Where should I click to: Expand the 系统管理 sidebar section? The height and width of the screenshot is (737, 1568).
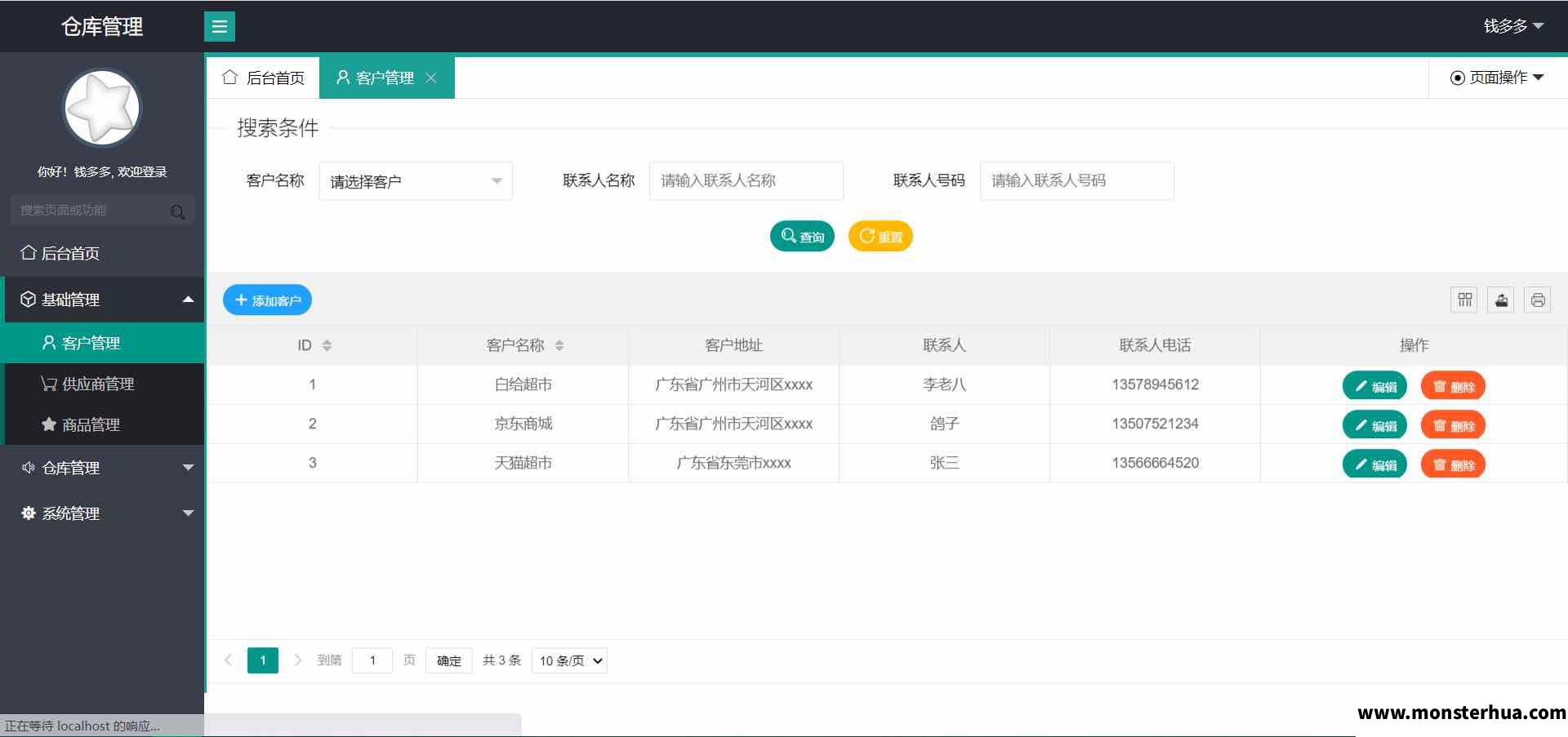point(102,513)
